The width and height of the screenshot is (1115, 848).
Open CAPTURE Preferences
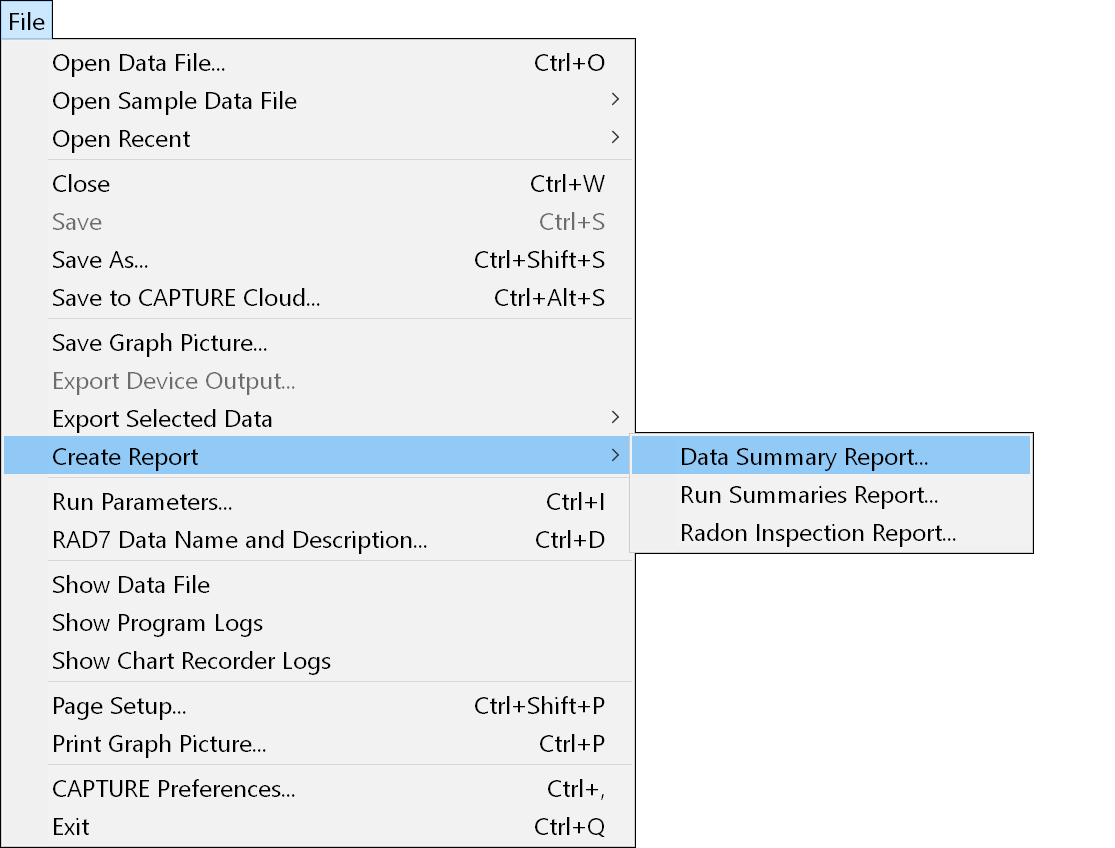pyautogui.click(x=174, y=789)
